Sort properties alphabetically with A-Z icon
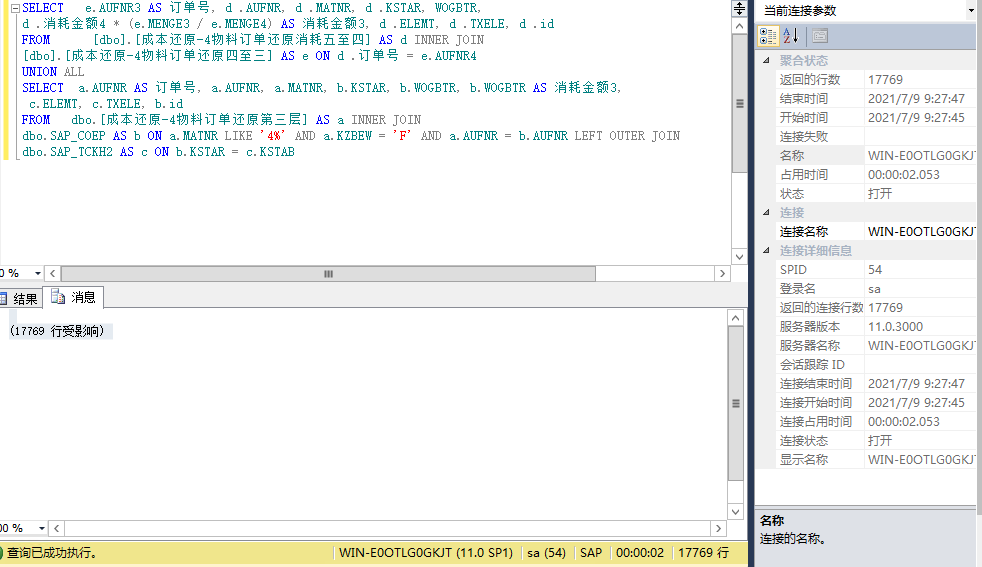Screen dimensions: 982x567 (791, 36)
